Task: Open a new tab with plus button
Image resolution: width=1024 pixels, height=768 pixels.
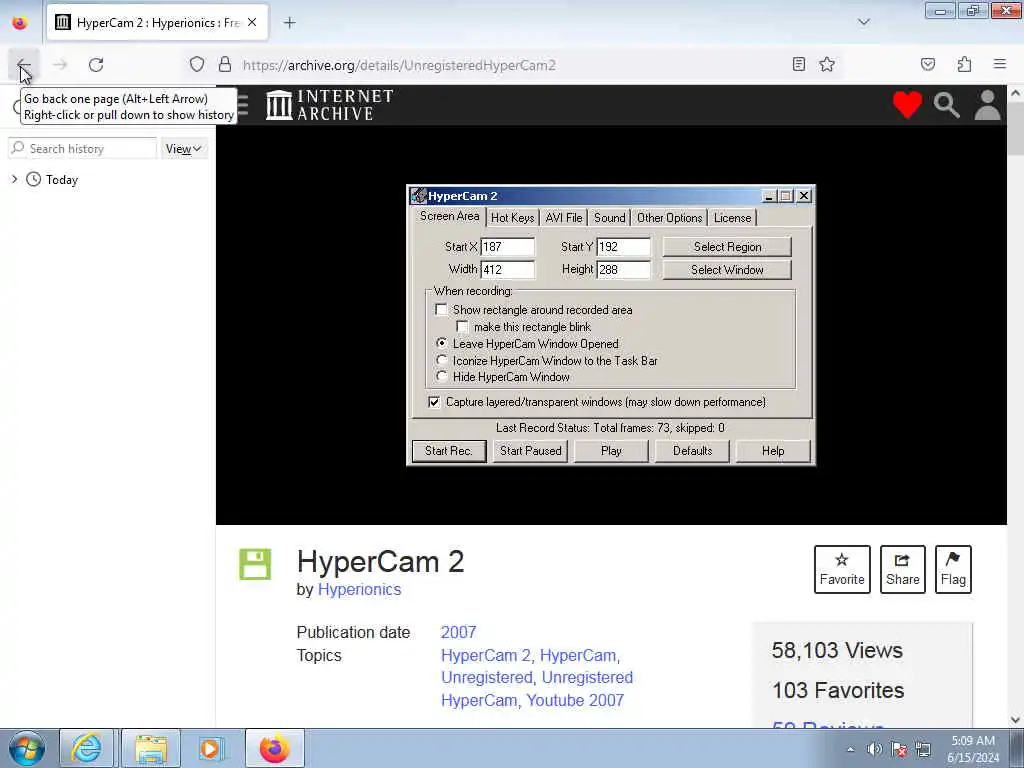Action: tap(289, 23)
